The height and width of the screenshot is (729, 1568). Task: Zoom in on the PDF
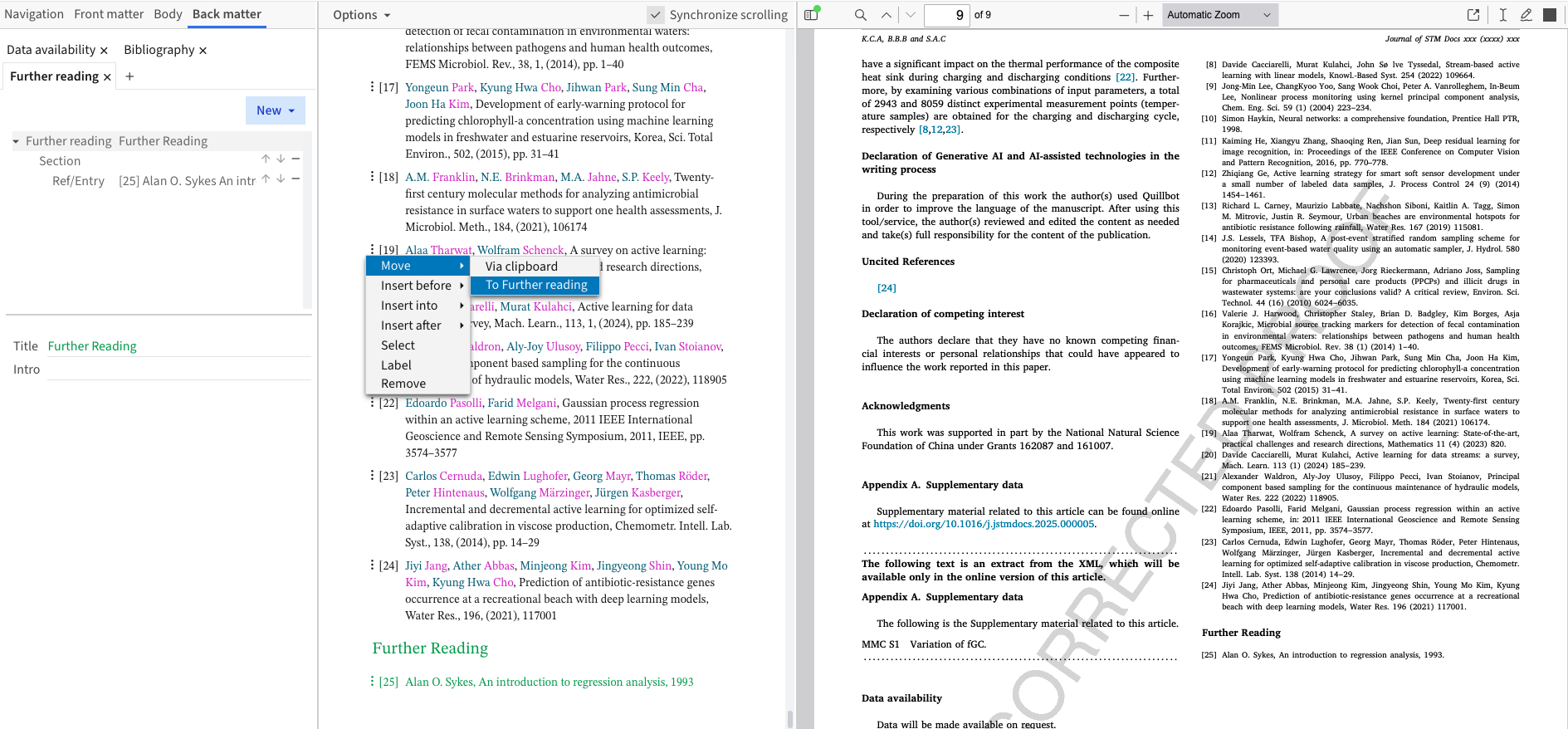click(x=1148, y=15)
